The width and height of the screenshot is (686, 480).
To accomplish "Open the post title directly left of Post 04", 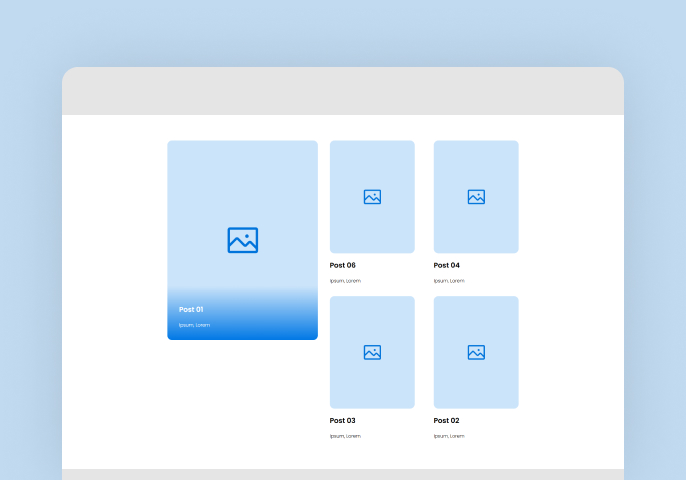I will (342, 265).
